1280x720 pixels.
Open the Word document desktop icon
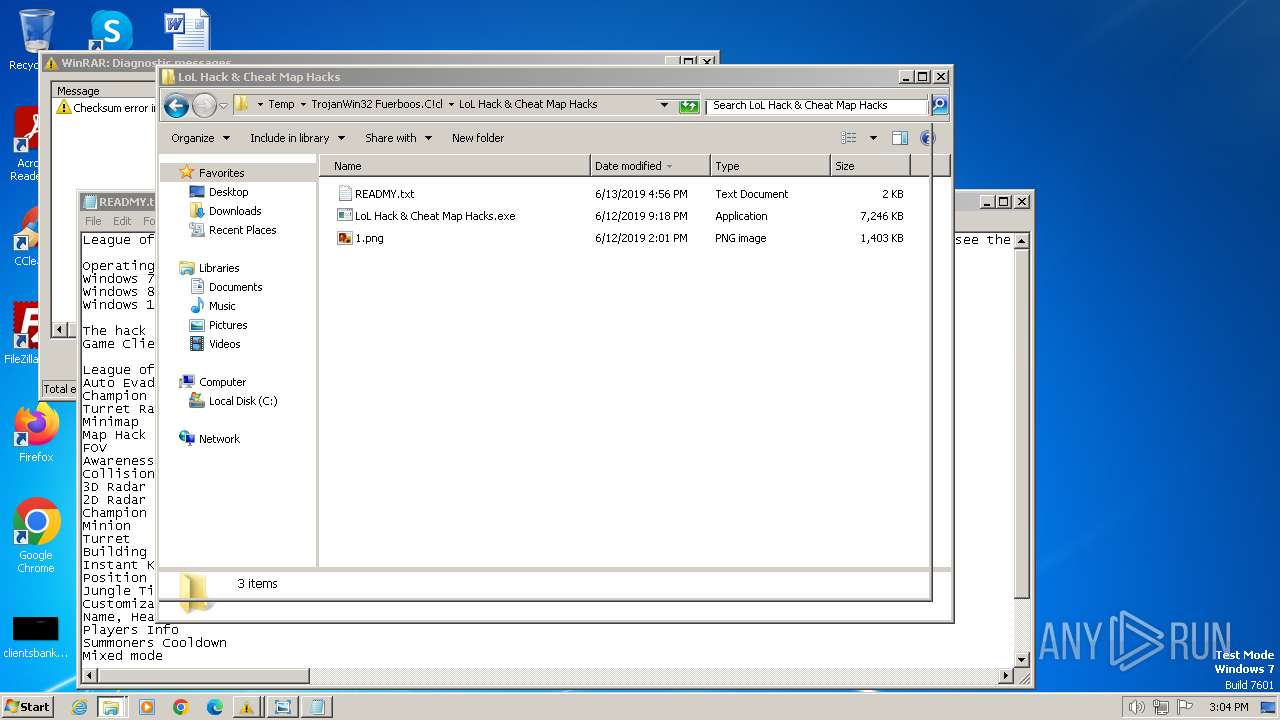187,29
